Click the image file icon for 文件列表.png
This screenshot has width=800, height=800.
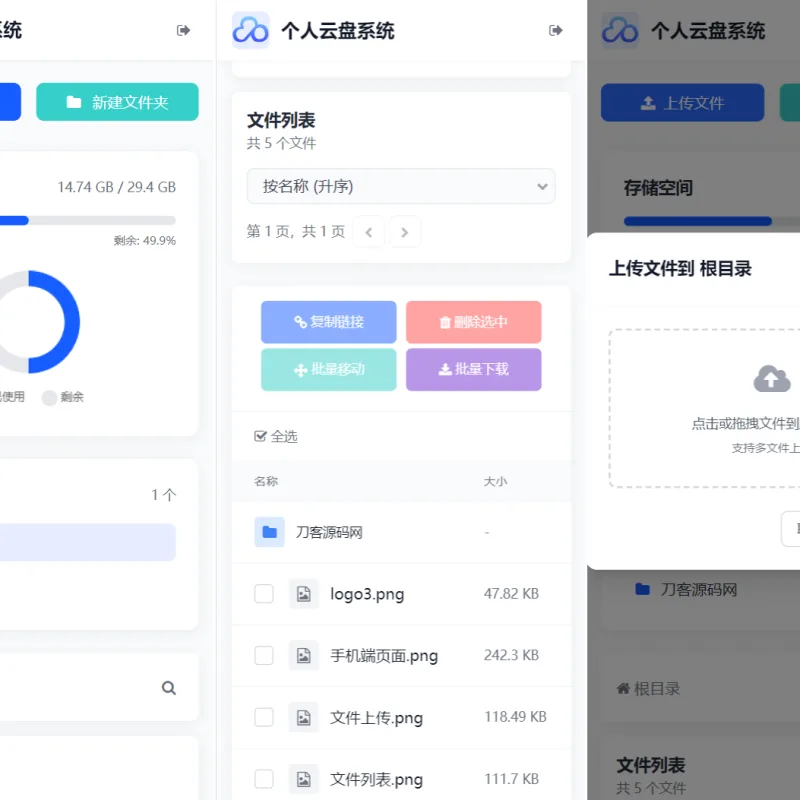[x=304, y=779]
